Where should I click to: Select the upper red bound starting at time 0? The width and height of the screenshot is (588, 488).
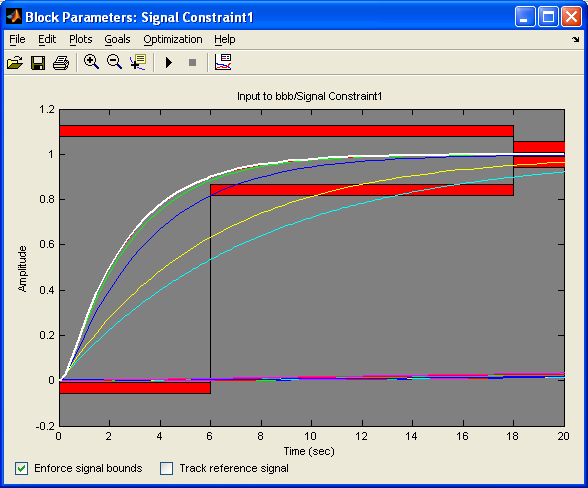(x=286, y=131)
